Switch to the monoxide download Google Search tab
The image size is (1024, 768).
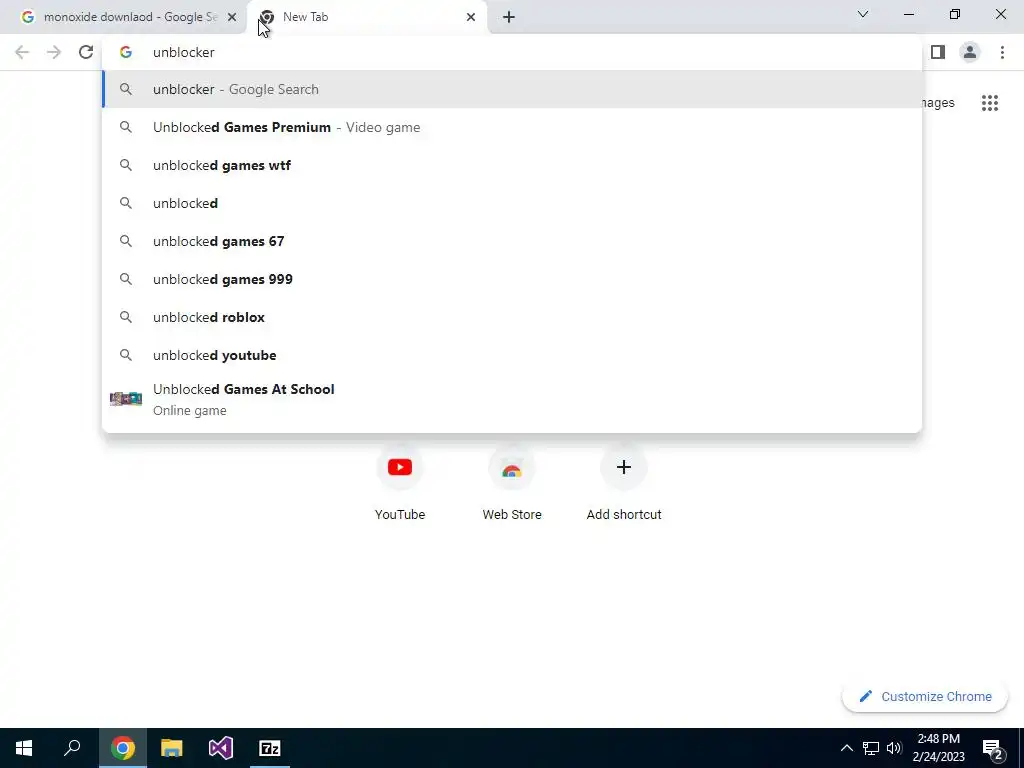tap(124, 17)
